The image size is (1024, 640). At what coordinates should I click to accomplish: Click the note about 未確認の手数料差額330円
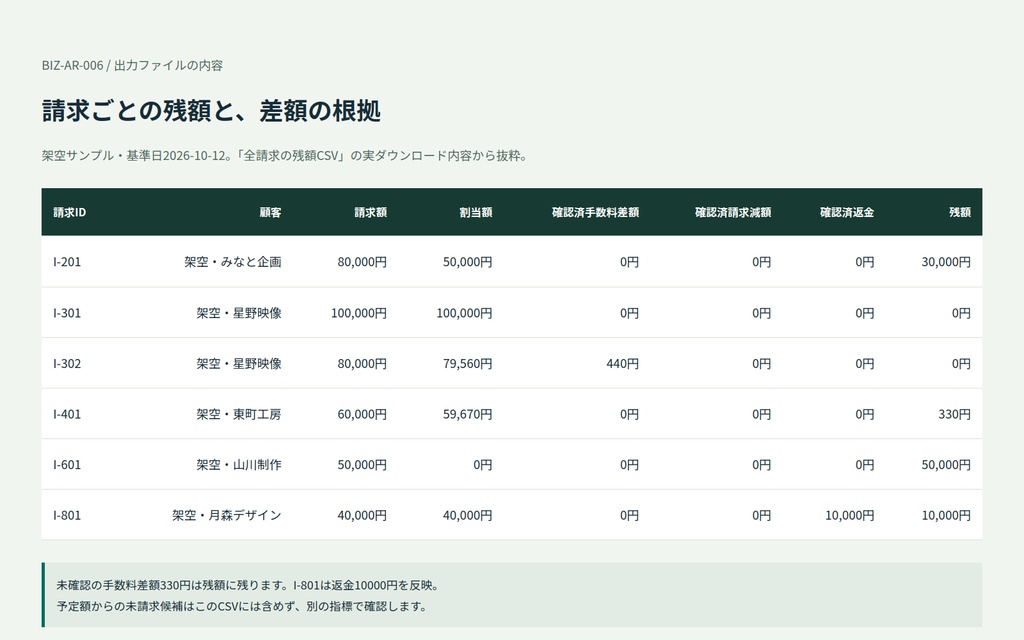coord(250,585)
